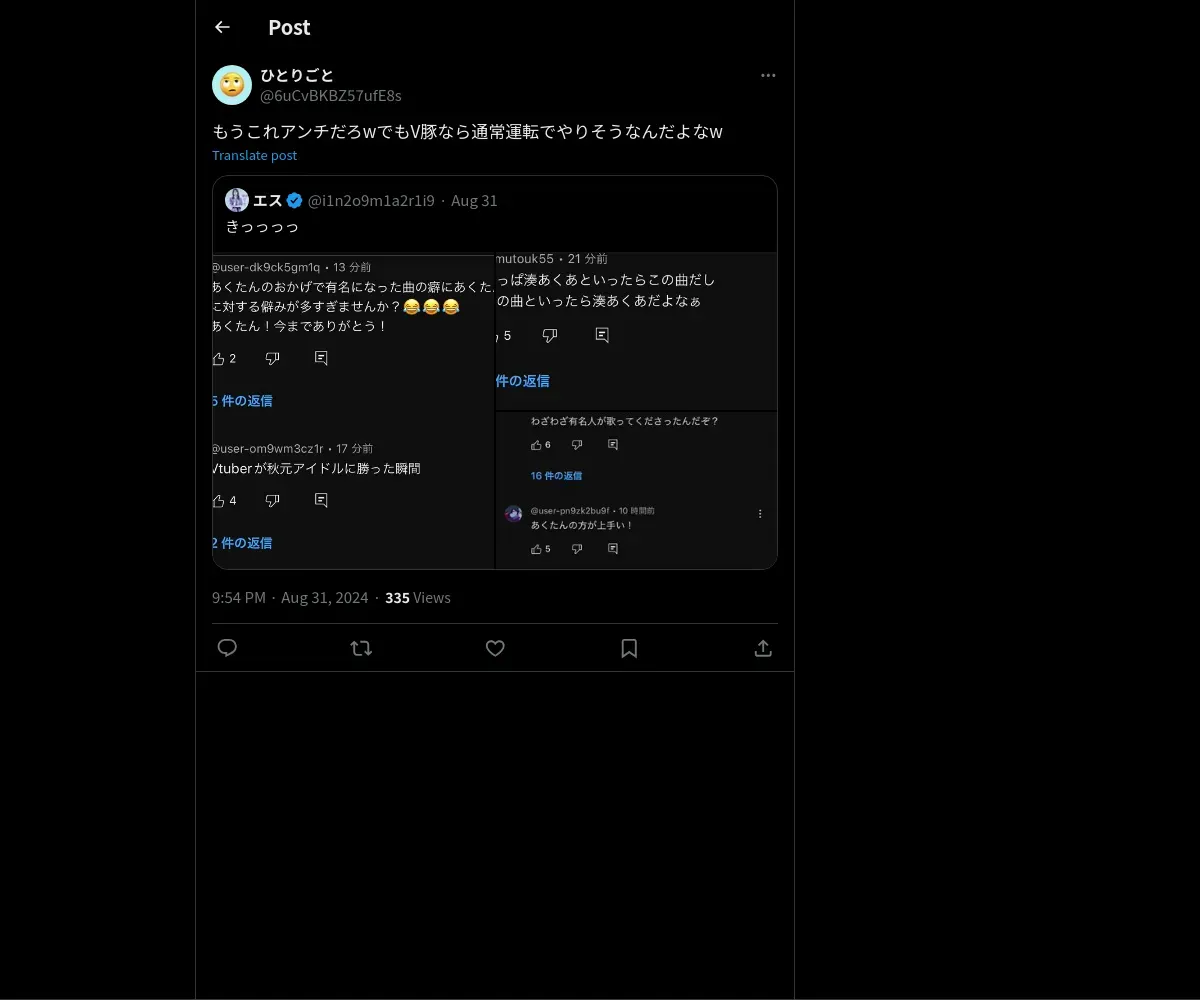Open ひとりごと display name
The height and width of the screenshot is (1000, 1200).
[x=297, y=75]
